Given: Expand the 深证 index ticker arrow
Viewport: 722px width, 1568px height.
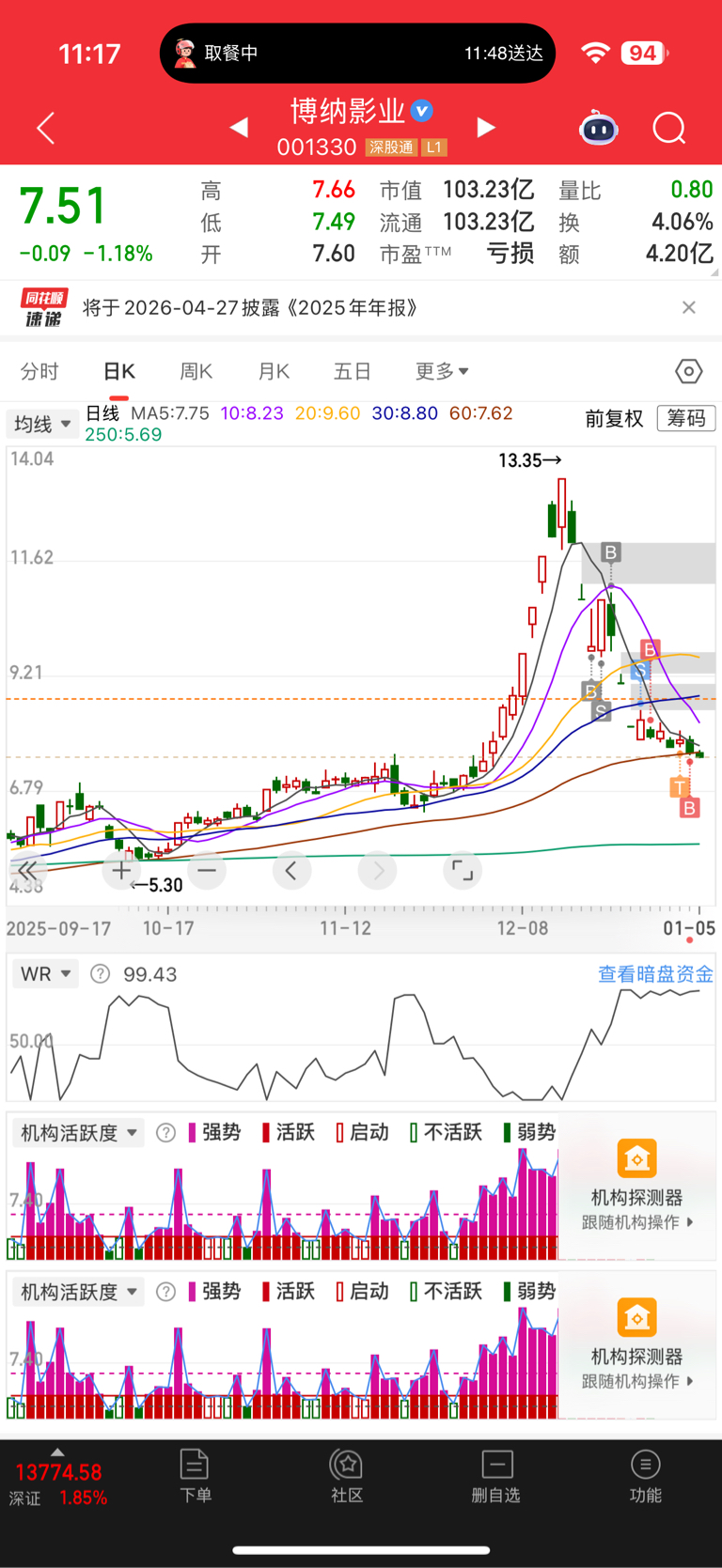Looking at the screenshot, I should (x=57, y=1452).
